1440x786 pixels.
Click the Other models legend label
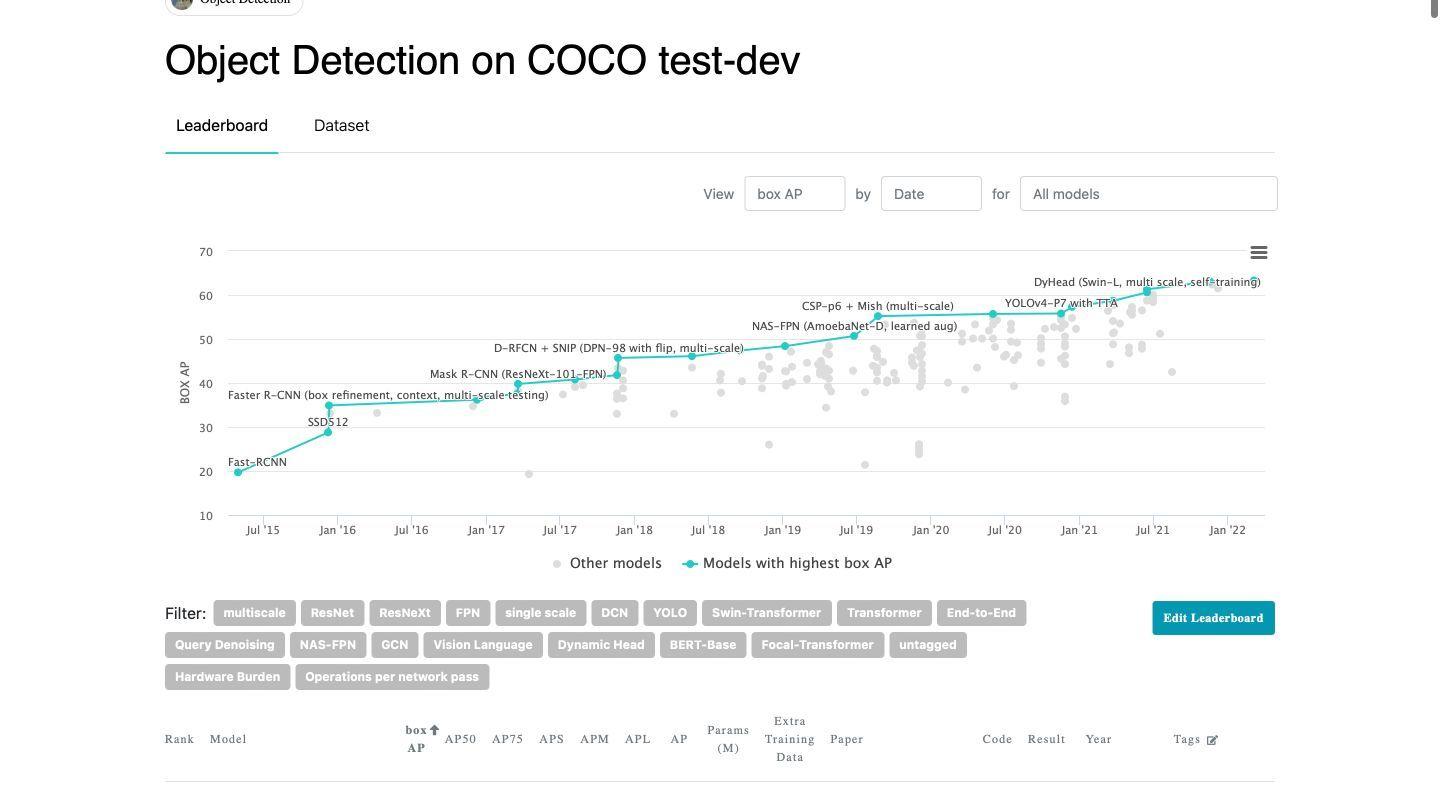click(x=615, y=564)
